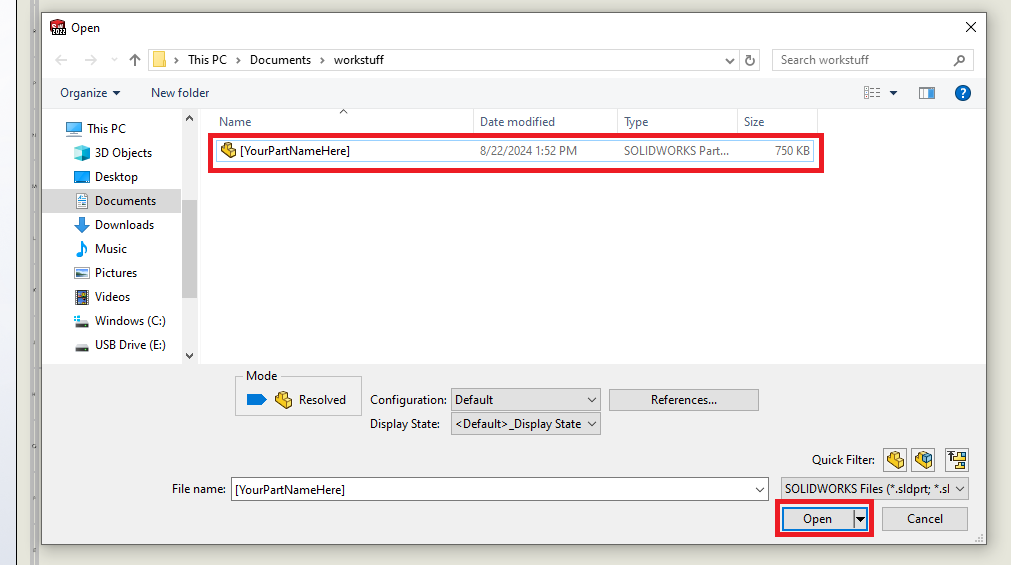The height and width of the screenshot is (565, 1011).
Task: Cancel the Open dialog
Action: coord(924,519)
